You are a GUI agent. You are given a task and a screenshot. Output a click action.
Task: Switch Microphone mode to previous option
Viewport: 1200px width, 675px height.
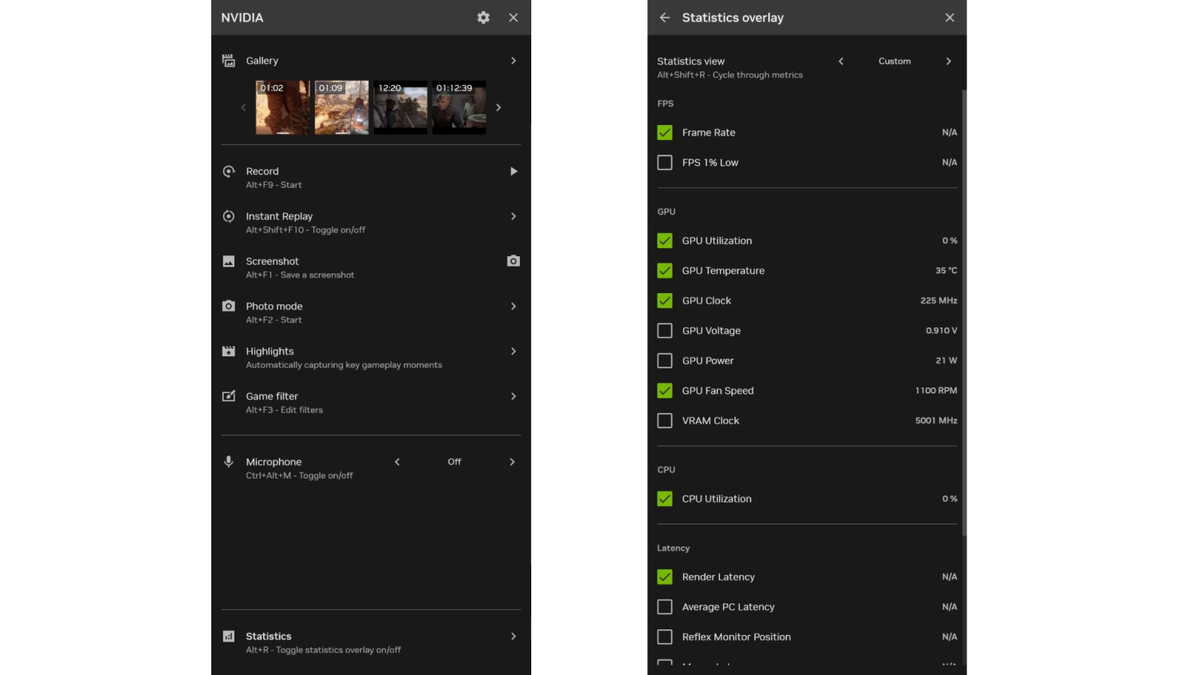click(x=397, y=462)
